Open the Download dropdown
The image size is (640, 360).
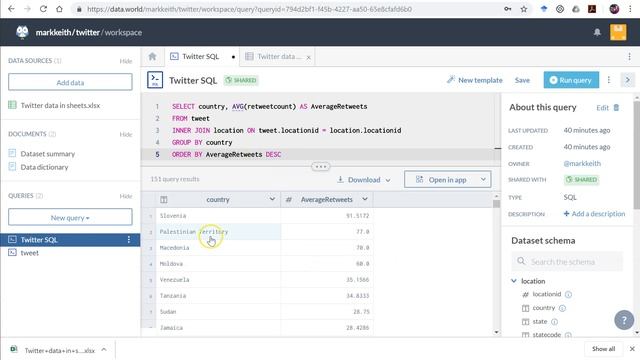click(x=364, y=180)
